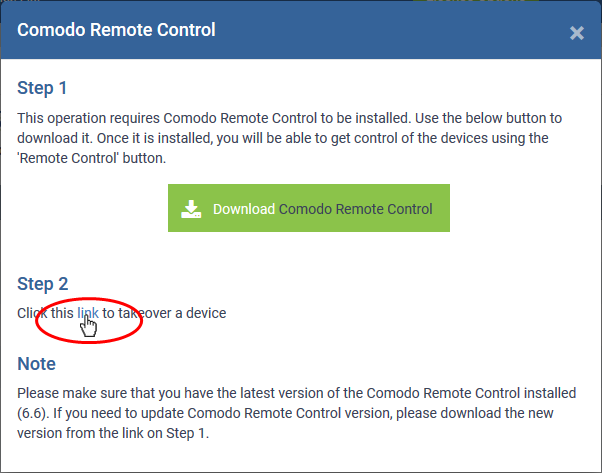Select the 'Step 2' heading

point(42,285)
